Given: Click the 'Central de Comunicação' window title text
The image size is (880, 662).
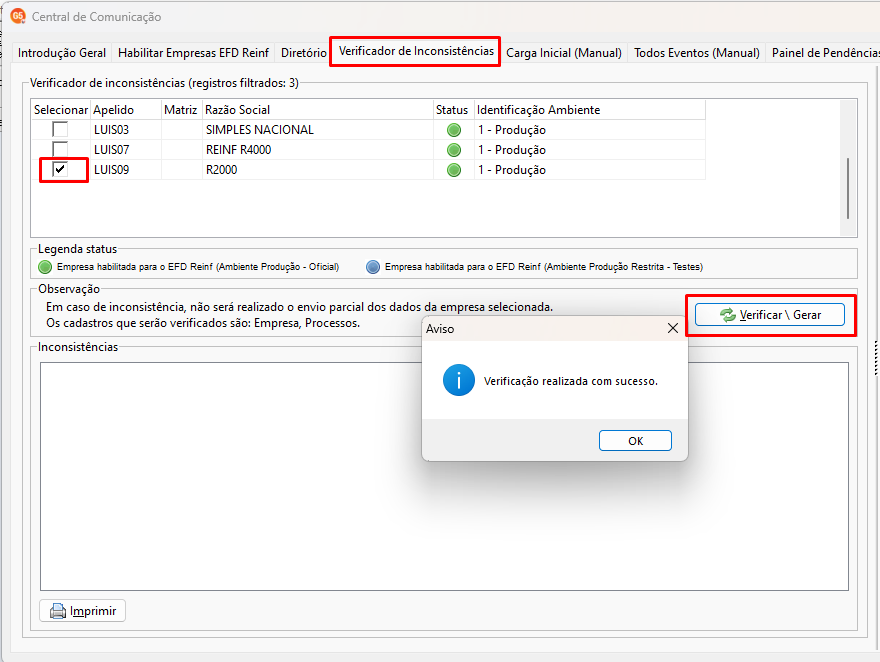Looking at the screenshot, I should (97, 17).
